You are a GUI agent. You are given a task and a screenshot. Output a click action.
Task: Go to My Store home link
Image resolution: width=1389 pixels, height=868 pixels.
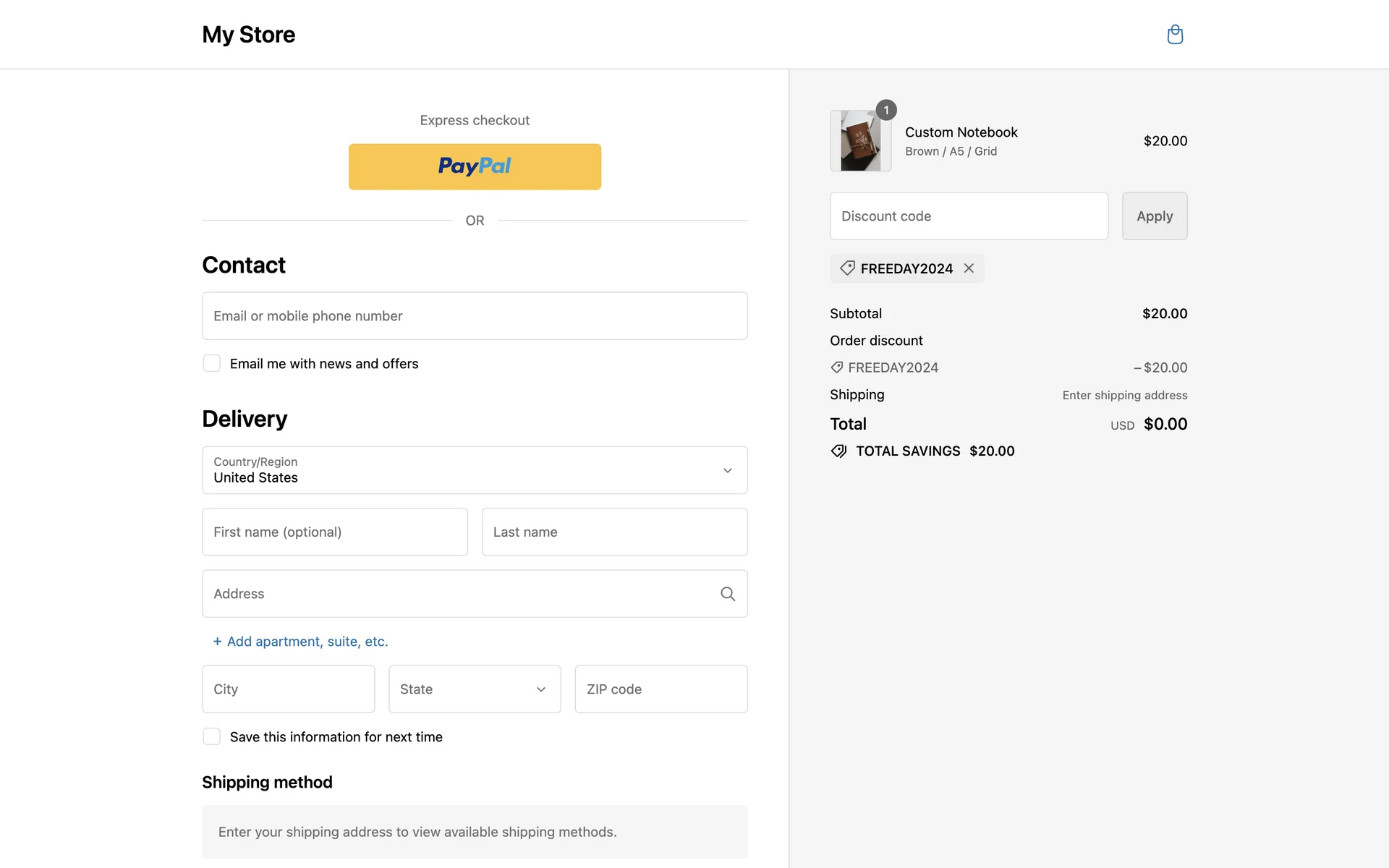[248, 35]
